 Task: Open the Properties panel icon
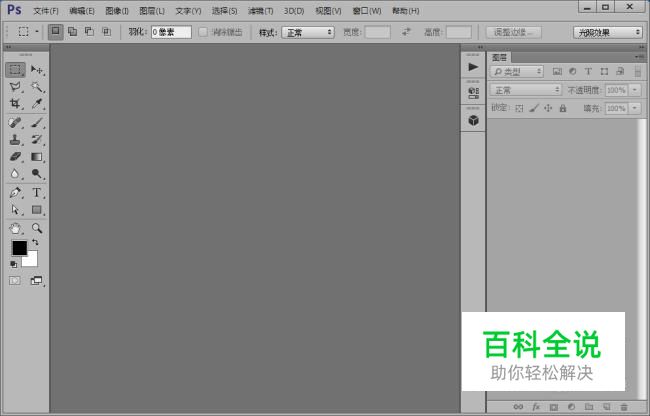[x=473, y=93]
